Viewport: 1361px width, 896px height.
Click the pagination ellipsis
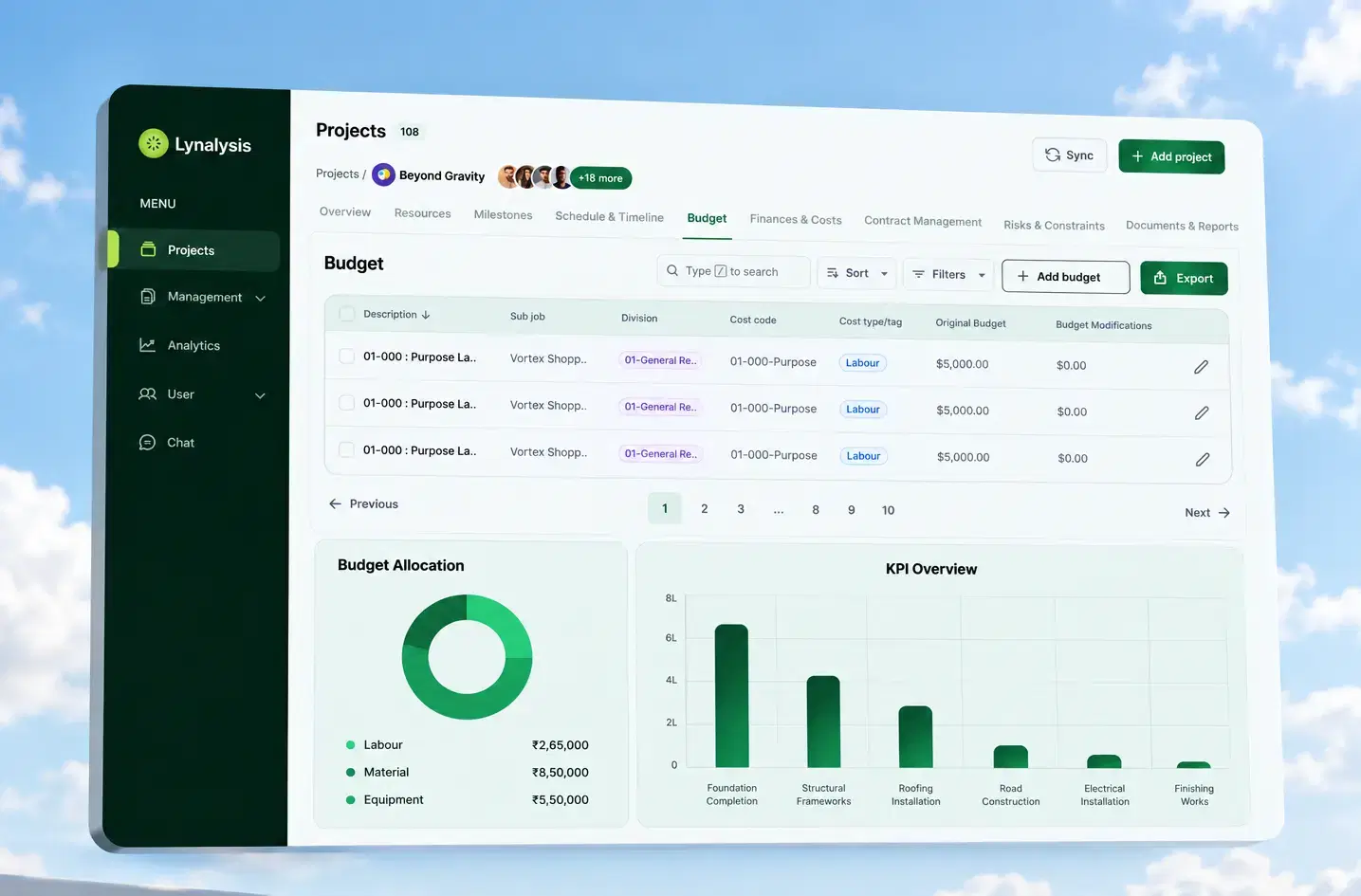(779, 511)
